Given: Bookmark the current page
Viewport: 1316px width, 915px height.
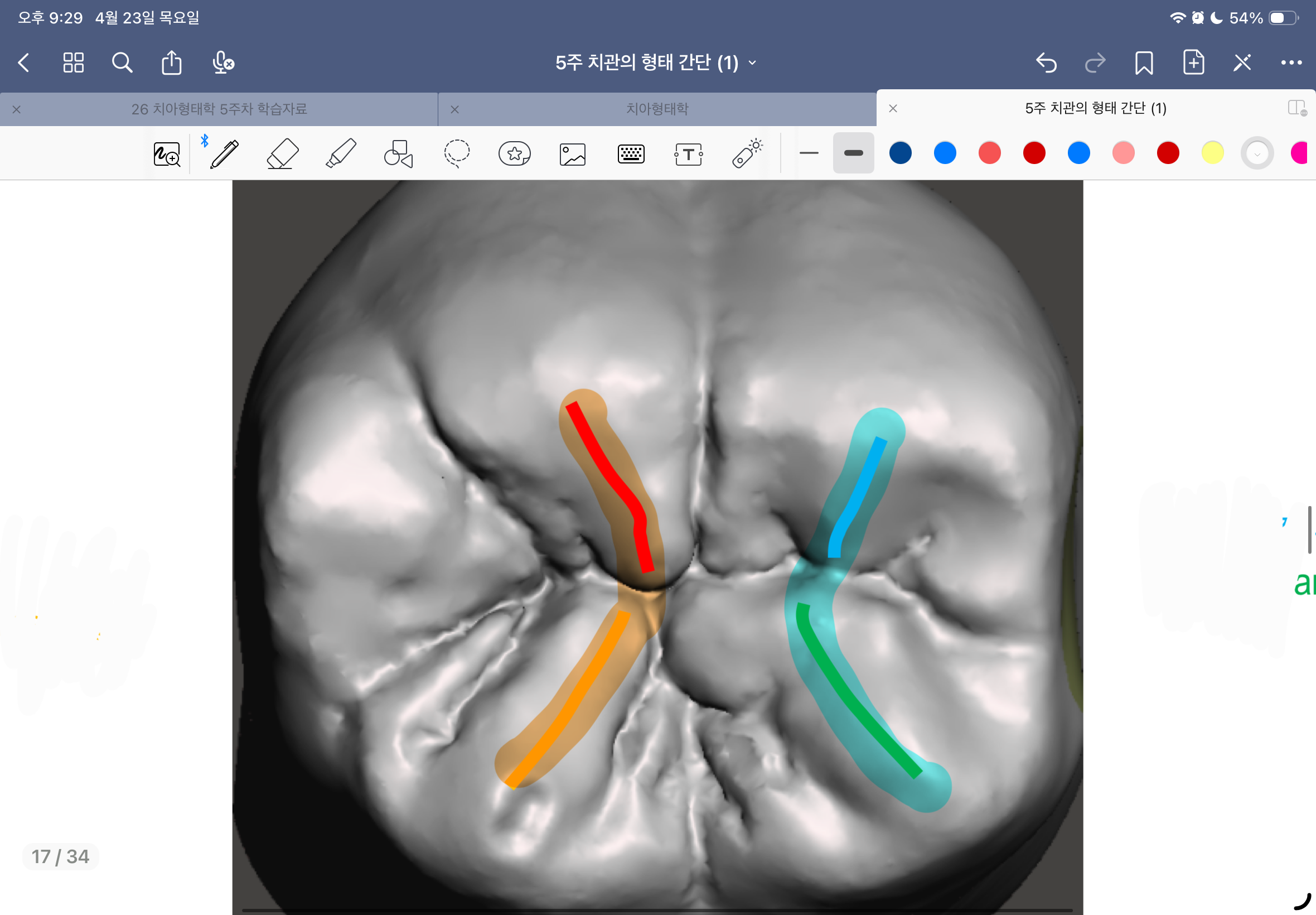Looking at the screenshot, I should [1144, 62].
